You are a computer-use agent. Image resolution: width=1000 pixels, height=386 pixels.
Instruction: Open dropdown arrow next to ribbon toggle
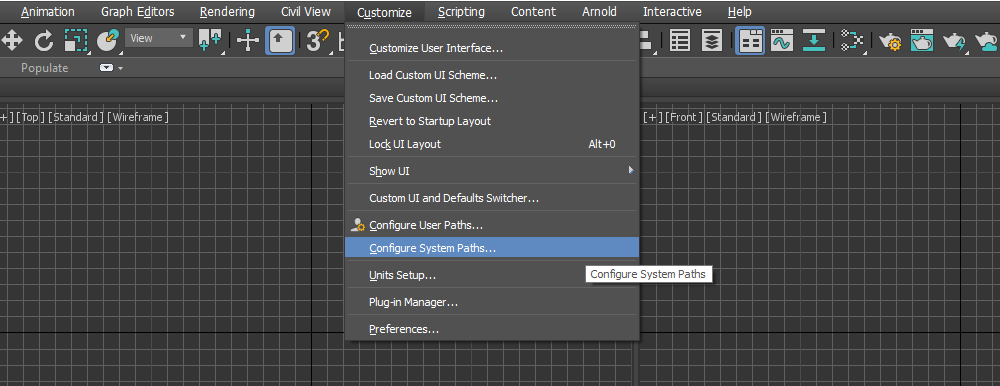pyautogui.click(x=121, y=68)
